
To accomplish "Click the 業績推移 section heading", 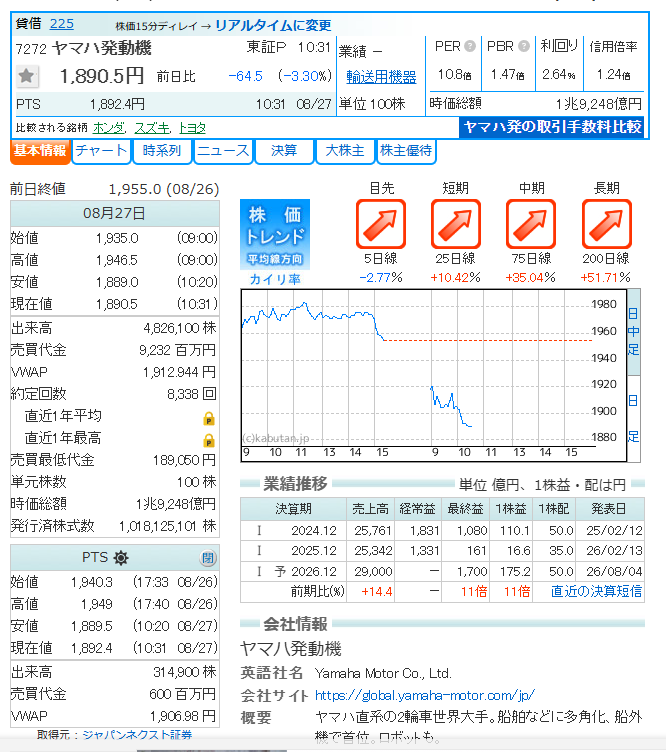I will point(295,484).
